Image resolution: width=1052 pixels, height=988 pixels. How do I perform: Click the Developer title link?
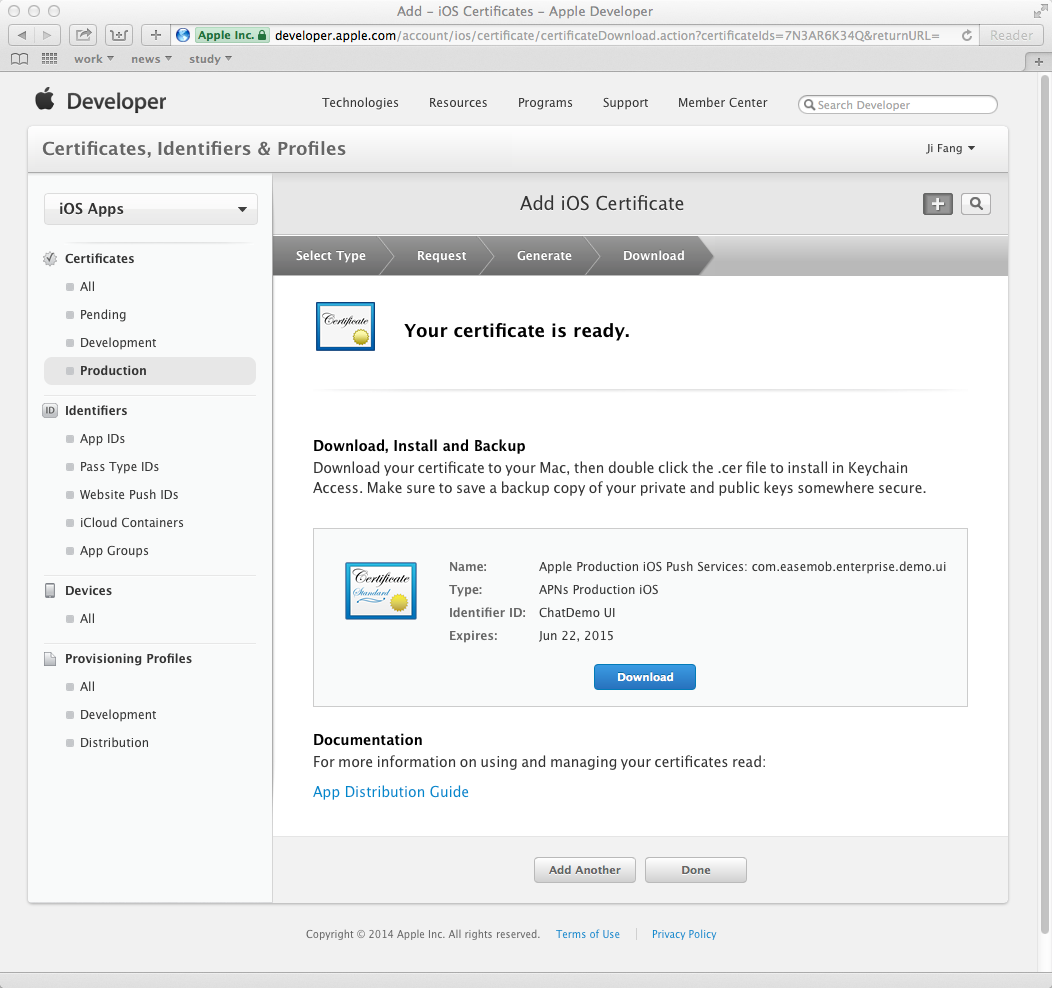[x=116, y=101]
